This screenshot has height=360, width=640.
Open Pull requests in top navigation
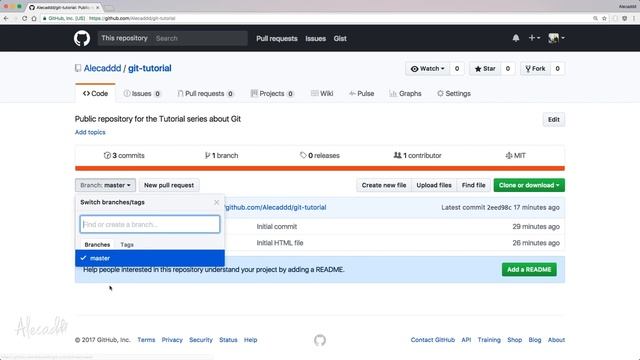coord(277,38)
